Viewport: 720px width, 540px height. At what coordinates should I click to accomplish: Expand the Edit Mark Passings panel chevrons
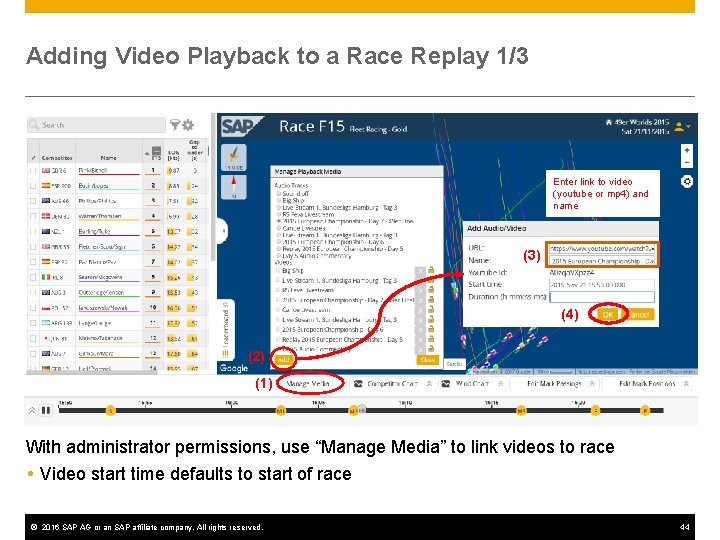click(x=592, y=383)
